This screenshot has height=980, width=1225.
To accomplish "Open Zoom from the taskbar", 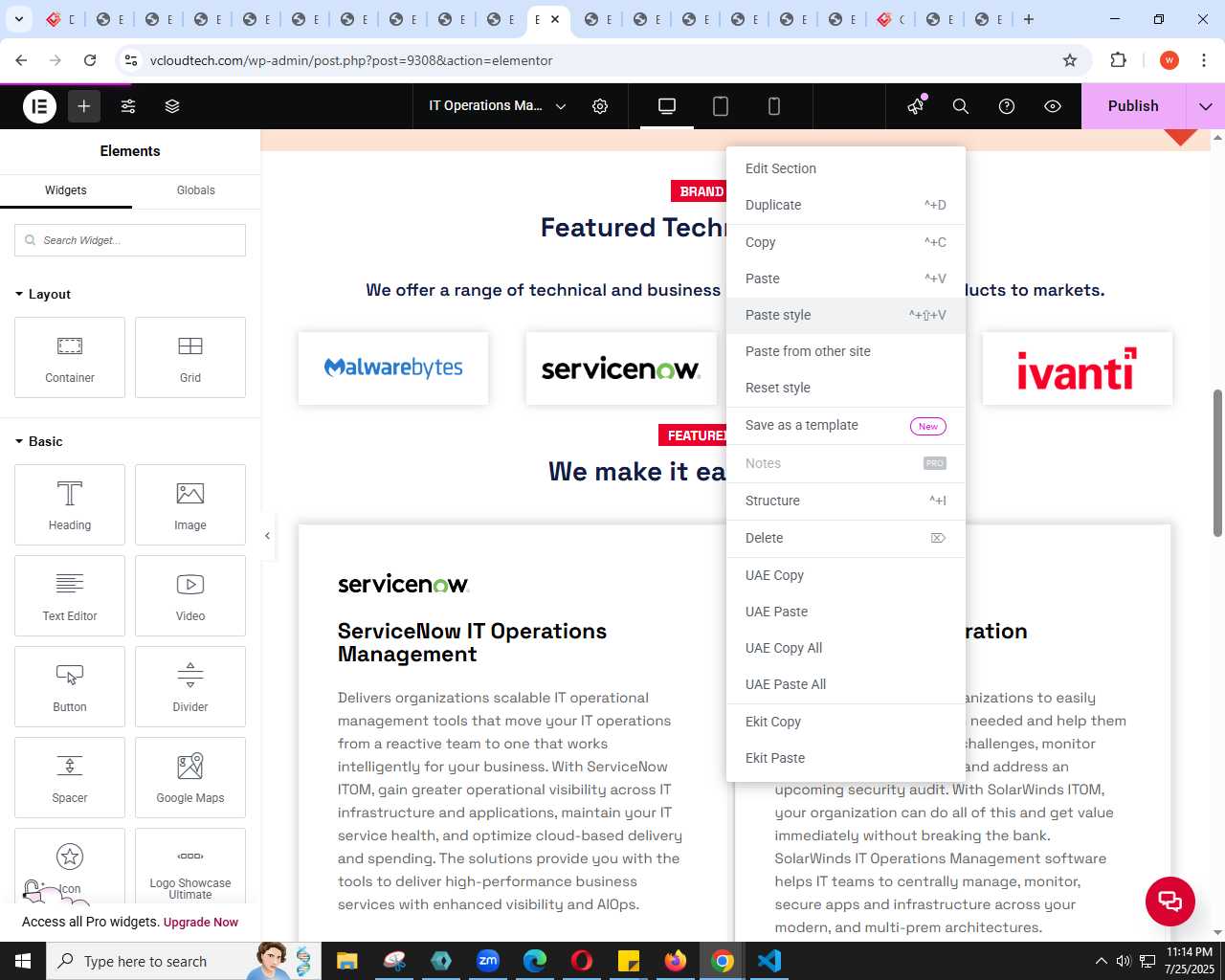I will pos(488,961).
